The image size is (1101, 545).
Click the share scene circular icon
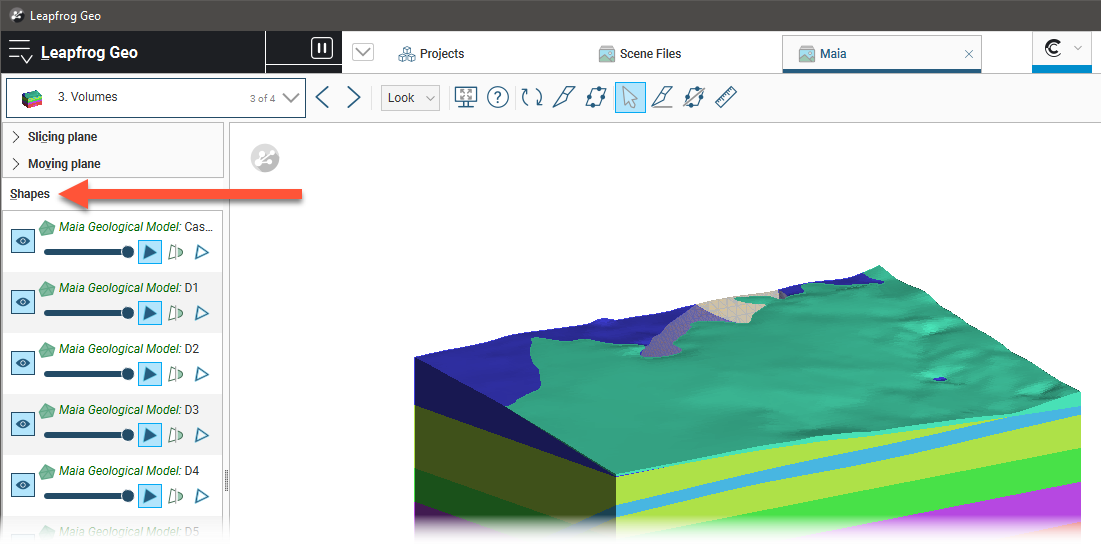click(265, 159)
